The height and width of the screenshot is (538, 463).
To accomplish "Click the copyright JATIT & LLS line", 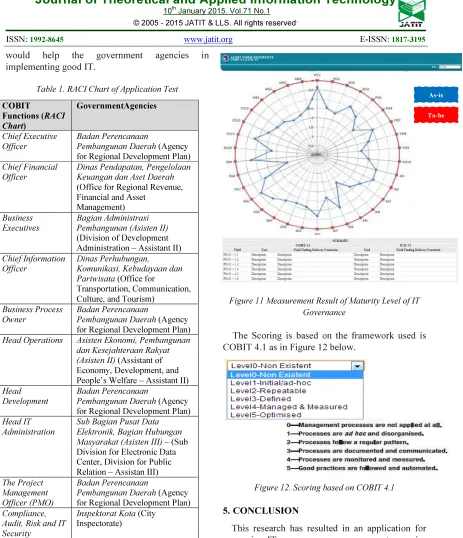I will [x=215, y=23].
